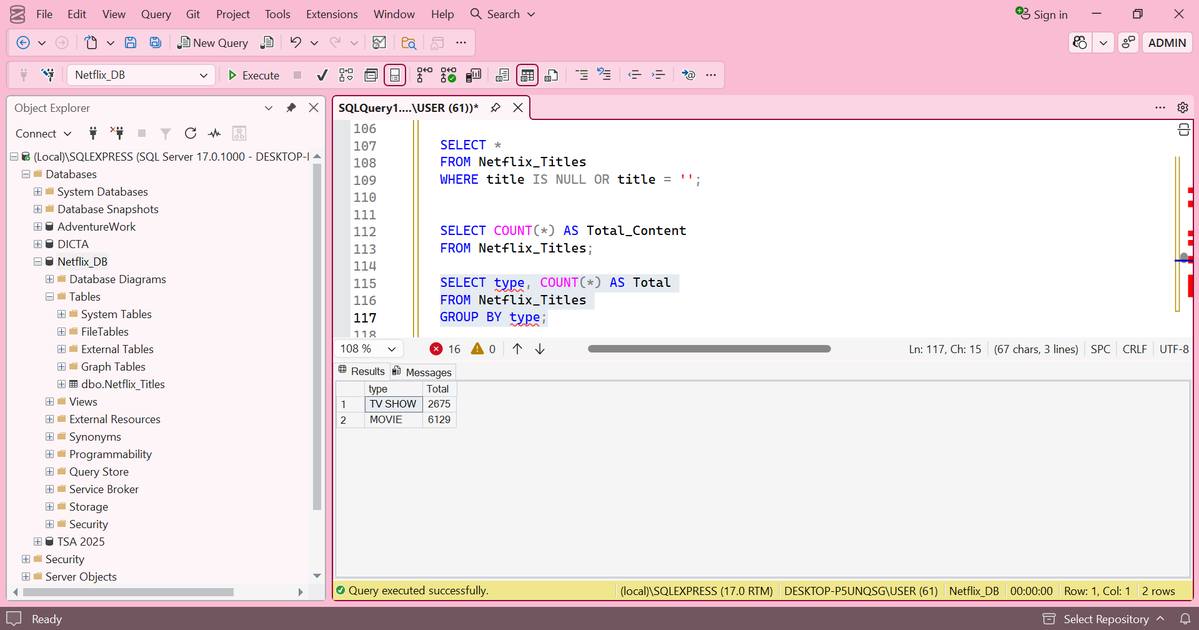
Task: Click the Increase Indent icon
Action: tap(658, 75)
